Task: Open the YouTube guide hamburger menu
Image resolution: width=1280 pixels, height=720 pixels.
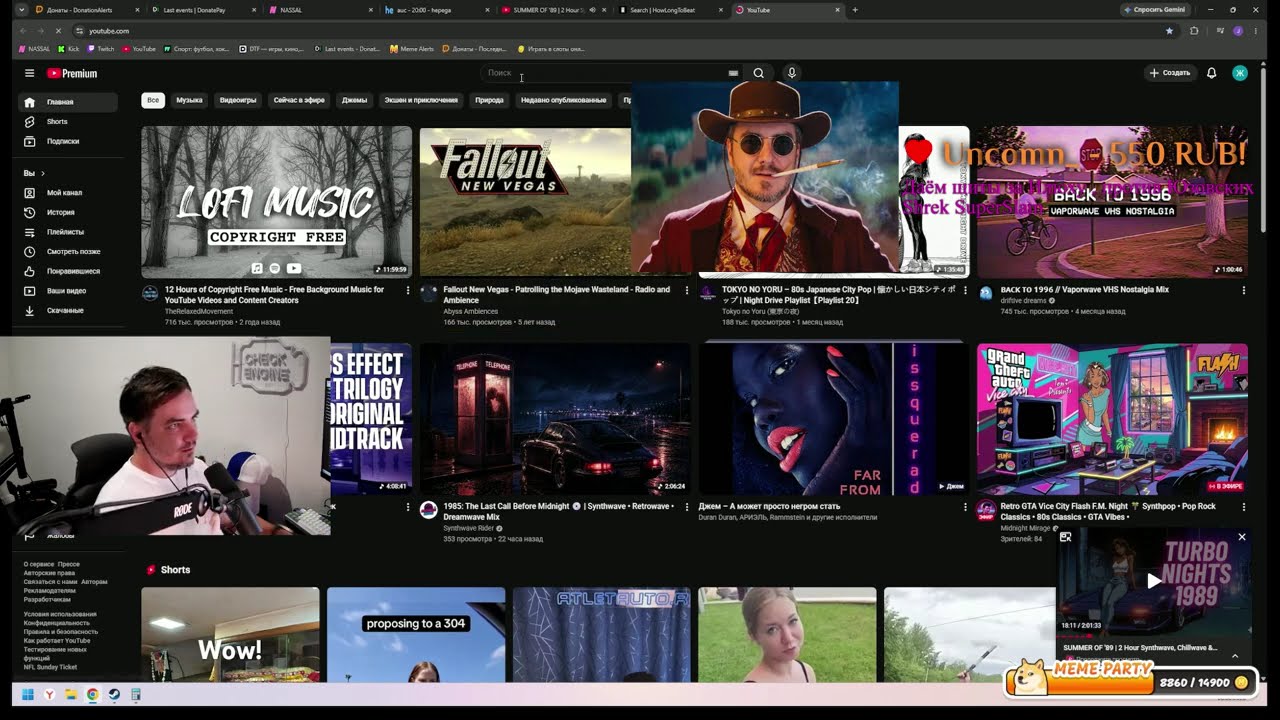Action: pyautogui.click(x=29, y=73)
